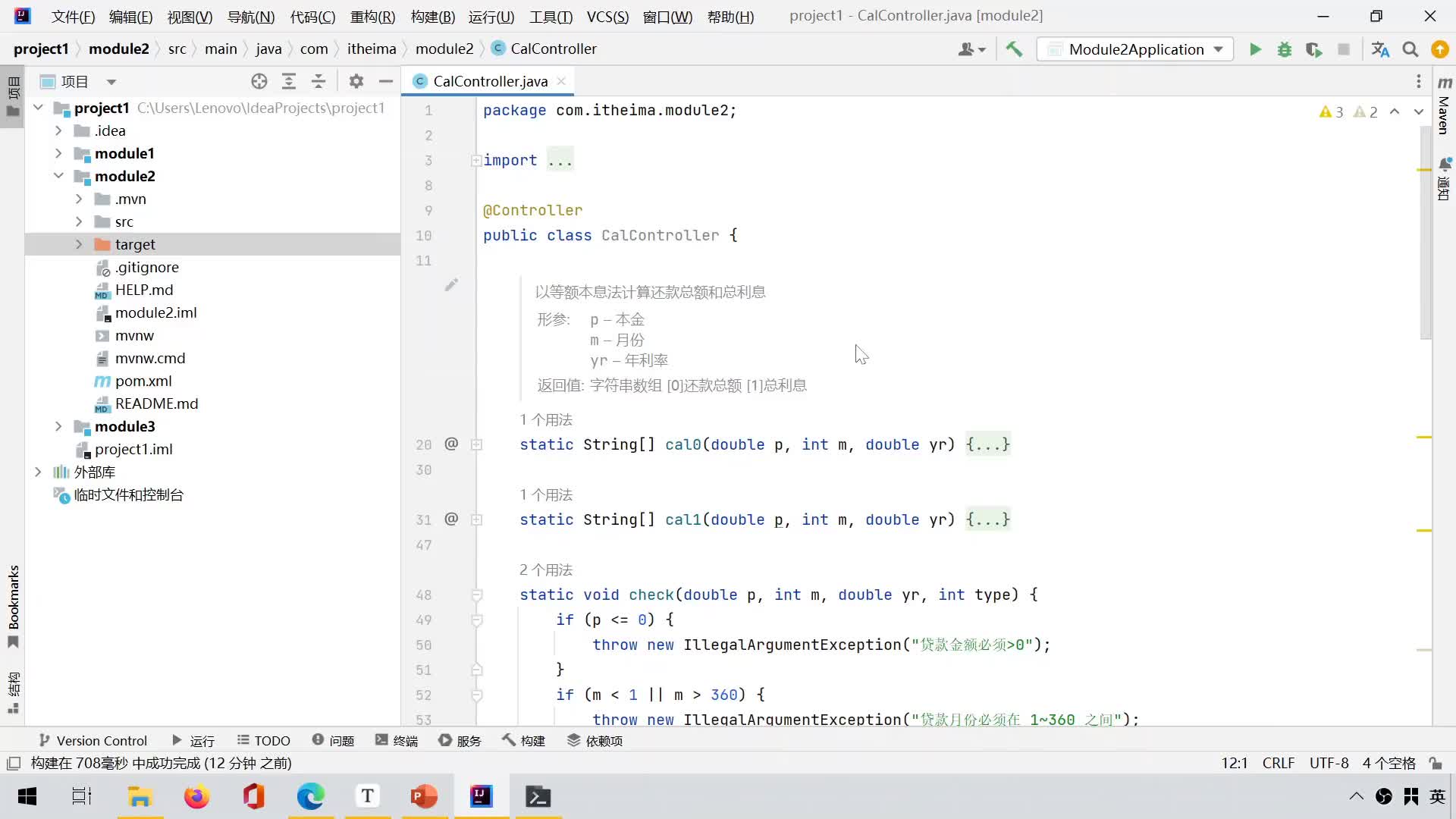Toggle the read-only lock icon in the status bar
The width and height of the screenshot is (1456, 819).
pyautogui.click(x=1435, y=763)
